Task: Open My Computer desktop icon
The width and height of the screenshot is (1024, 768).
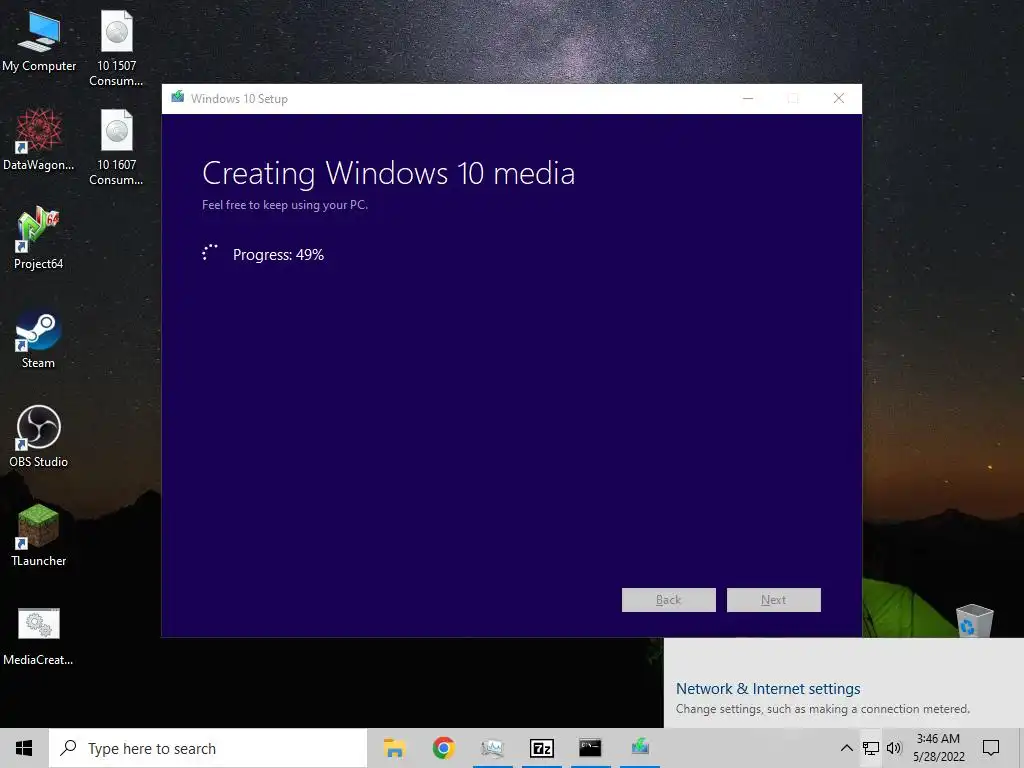Action: [39, 42]
